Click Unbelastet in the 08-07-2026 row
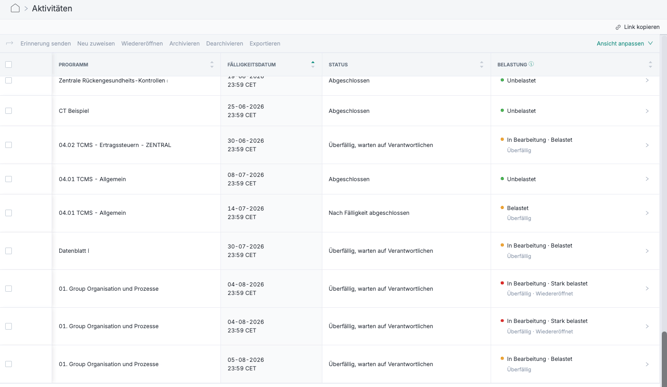Image resolution: width=667 pixels, height=387 pixels. 521,179
